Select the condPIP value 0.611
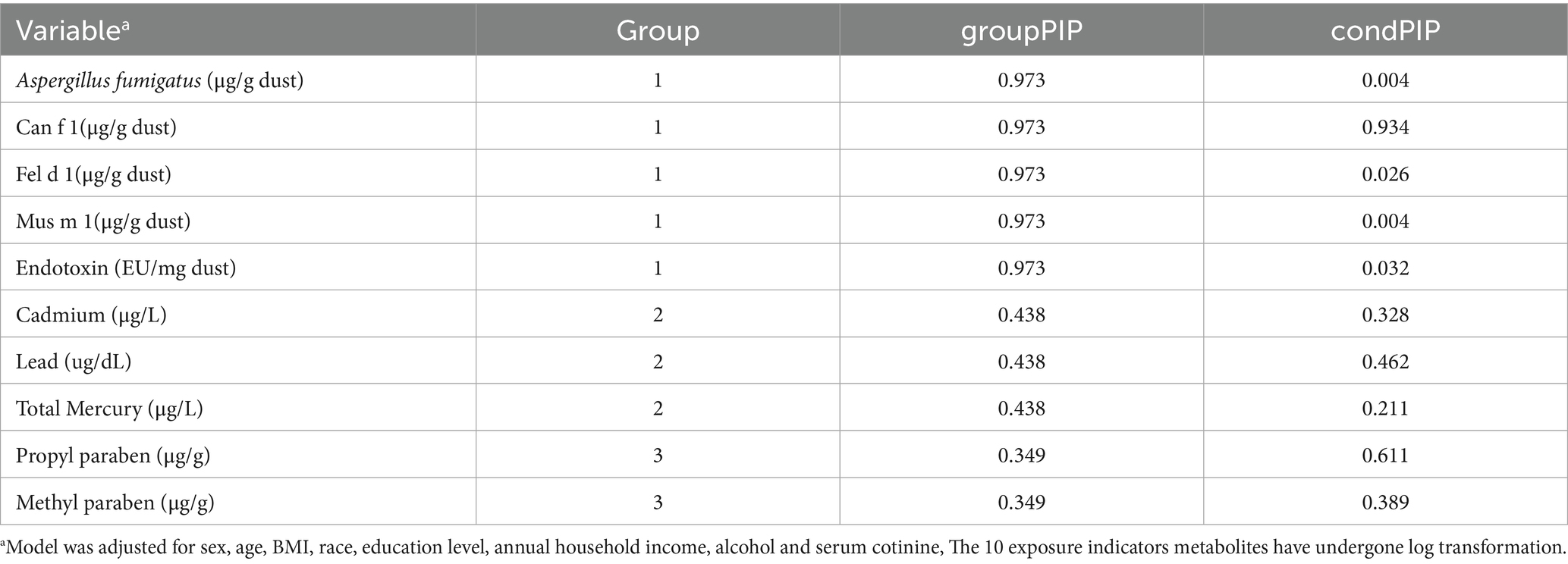Image resolution: width=1568 pixels, height=564 pixels. (x=1385, y=456)
